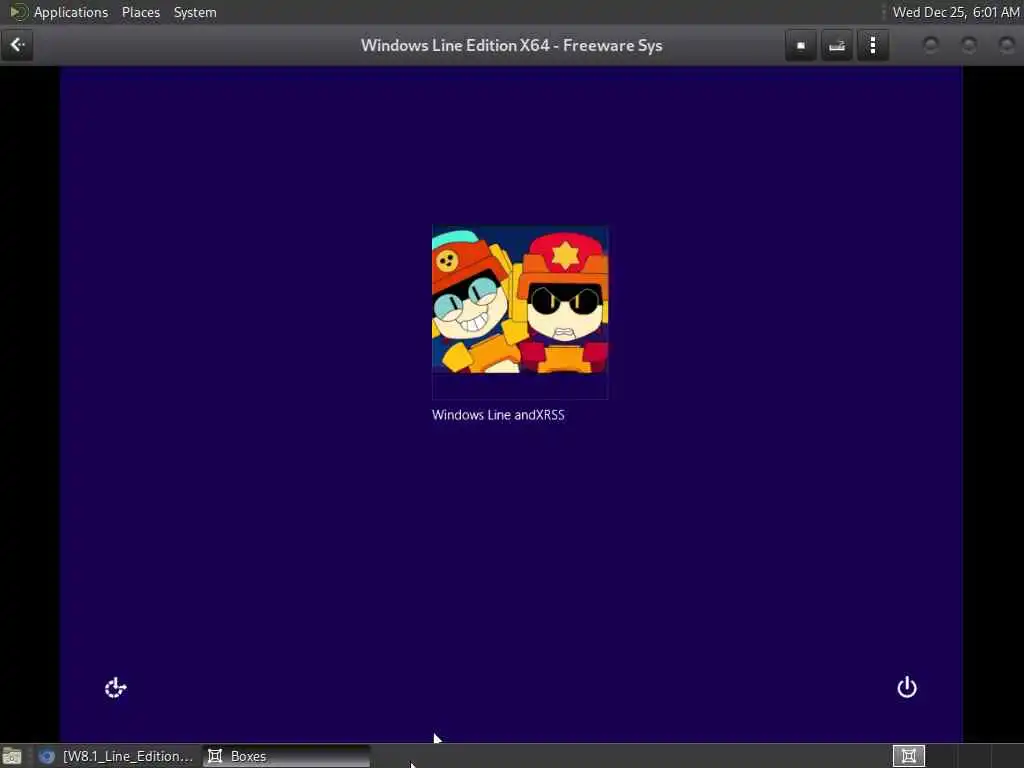The height and width of the screenshot is (768, 1024).
Task: Open the three-dot menu in Boxes header
Action: (x=872, y=46)
